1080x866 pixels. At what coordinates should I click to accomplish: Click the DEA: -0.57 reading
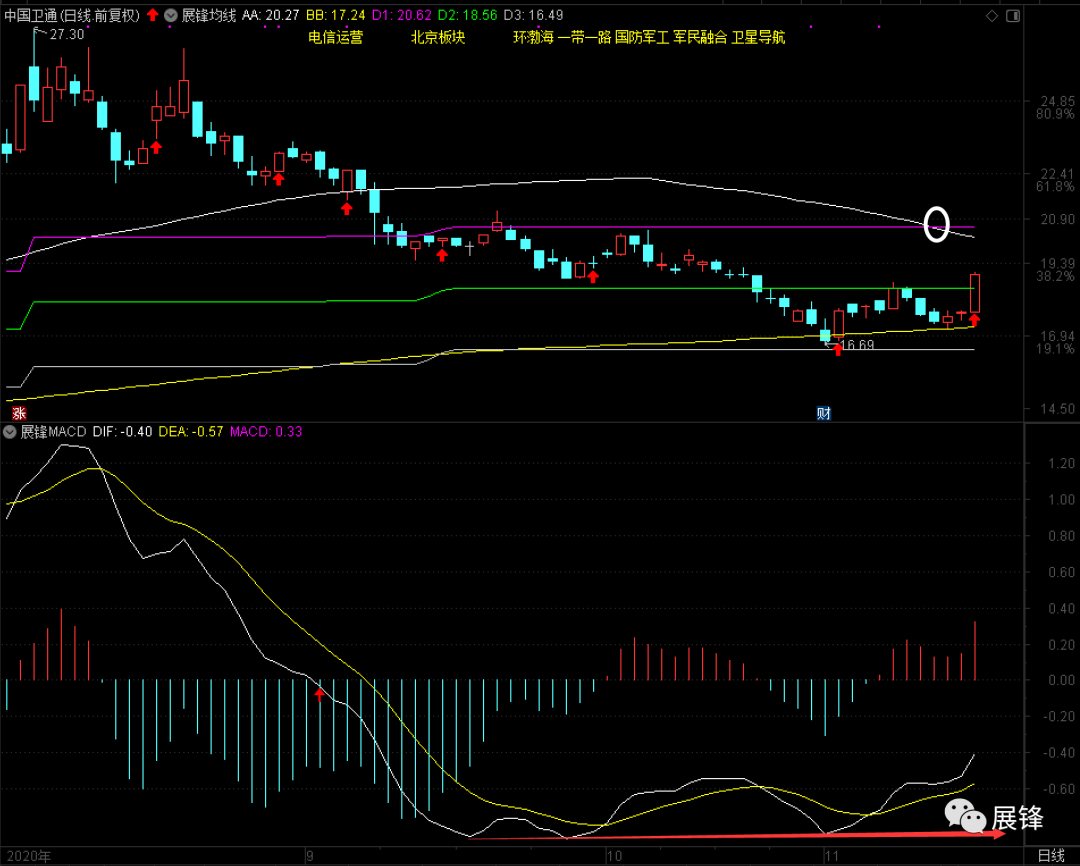pyautogui.click(x=191, y=432)
